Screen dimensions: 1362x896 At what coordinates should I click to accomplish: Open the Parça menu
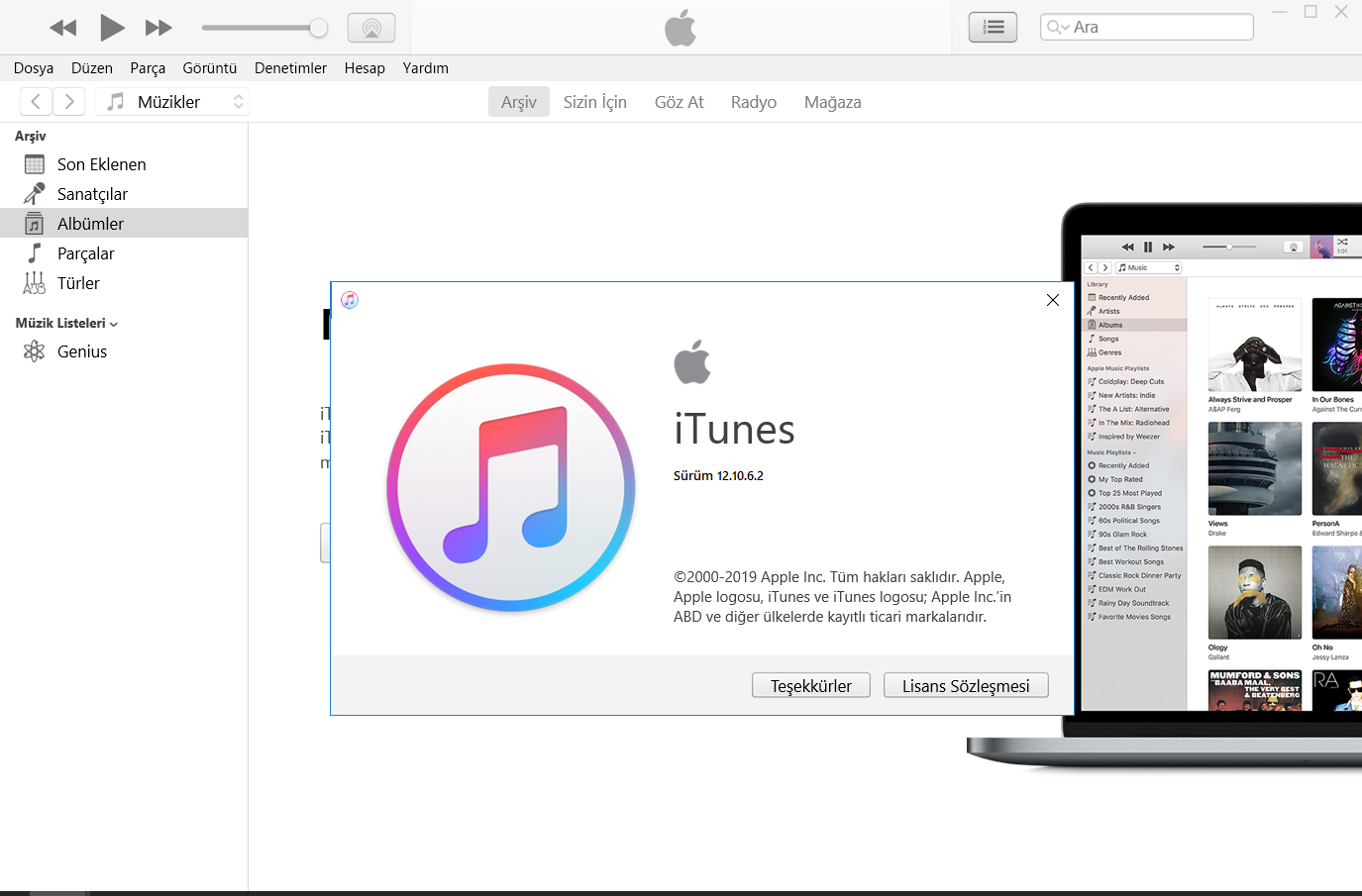point(148,68)
